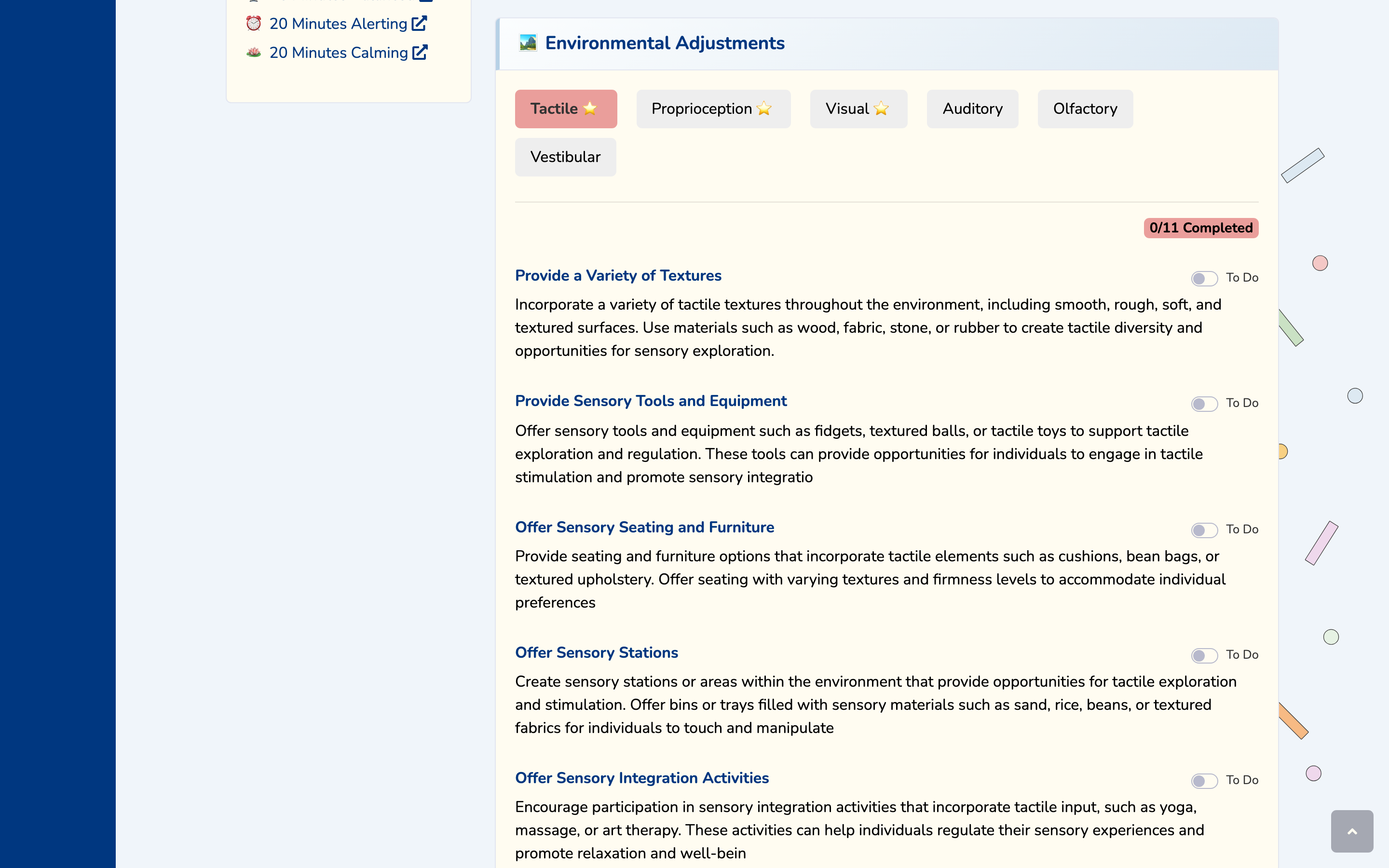1389x868 pixels.
Task: Switch to the Auditory category
Action: click(x=972, y=108)
